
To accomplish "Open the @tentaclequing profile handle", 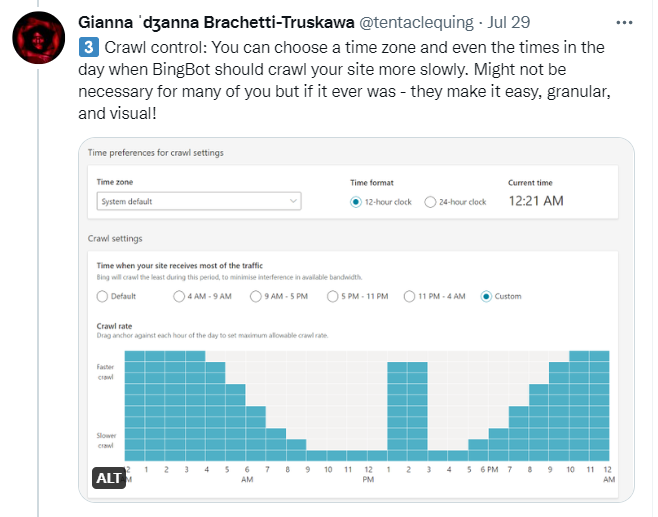I will [416, 22].
